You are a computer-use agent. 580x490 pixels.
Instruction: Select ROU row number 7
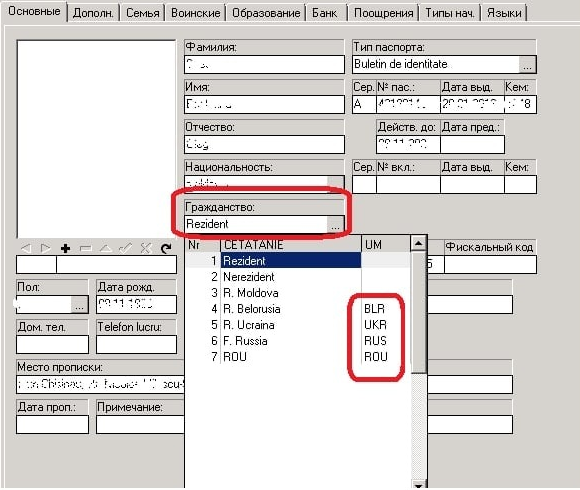(x=298, y=356)
